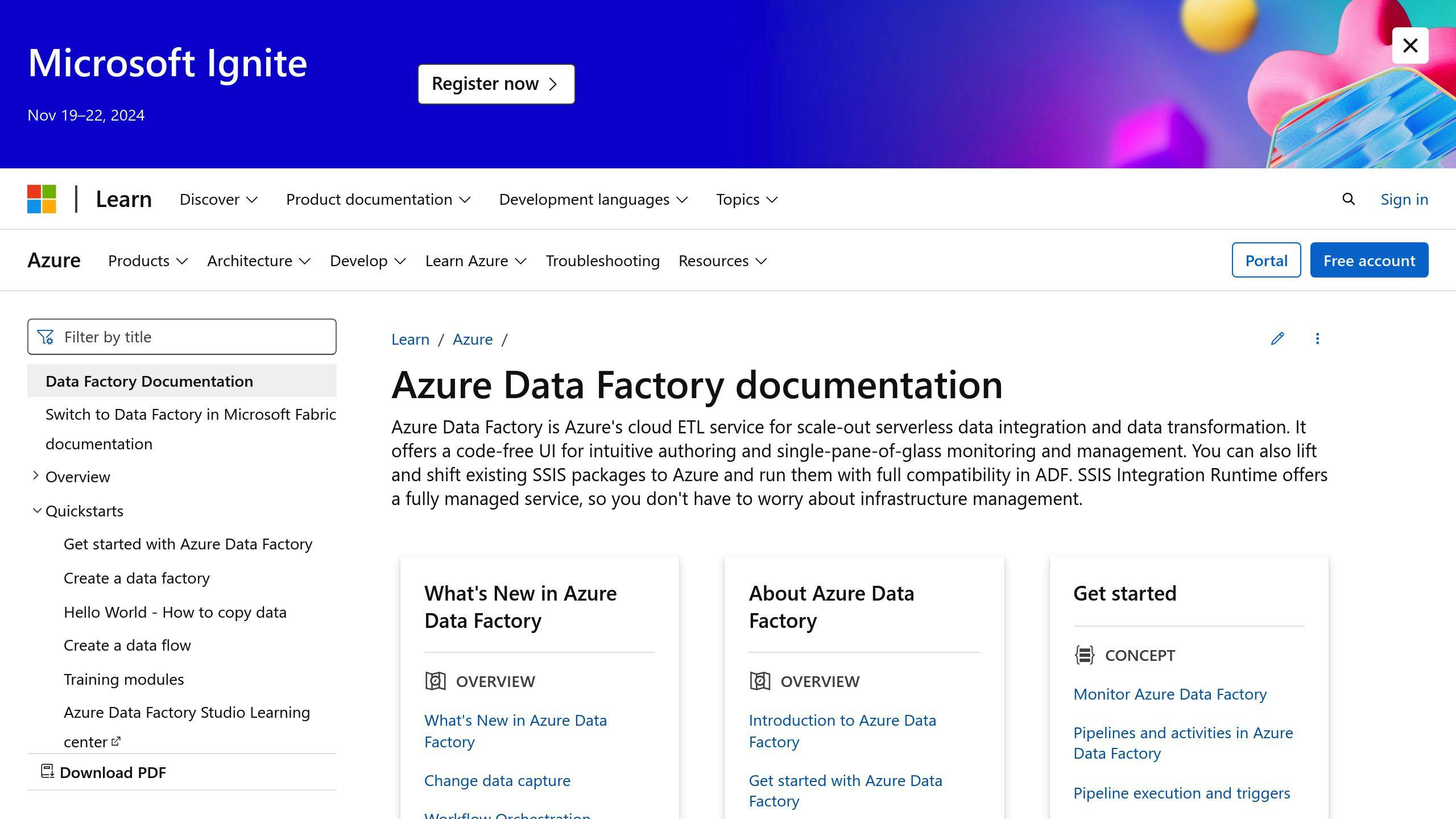Open Training modules in sidebar
1456x819 pixels.
[124, 679]
